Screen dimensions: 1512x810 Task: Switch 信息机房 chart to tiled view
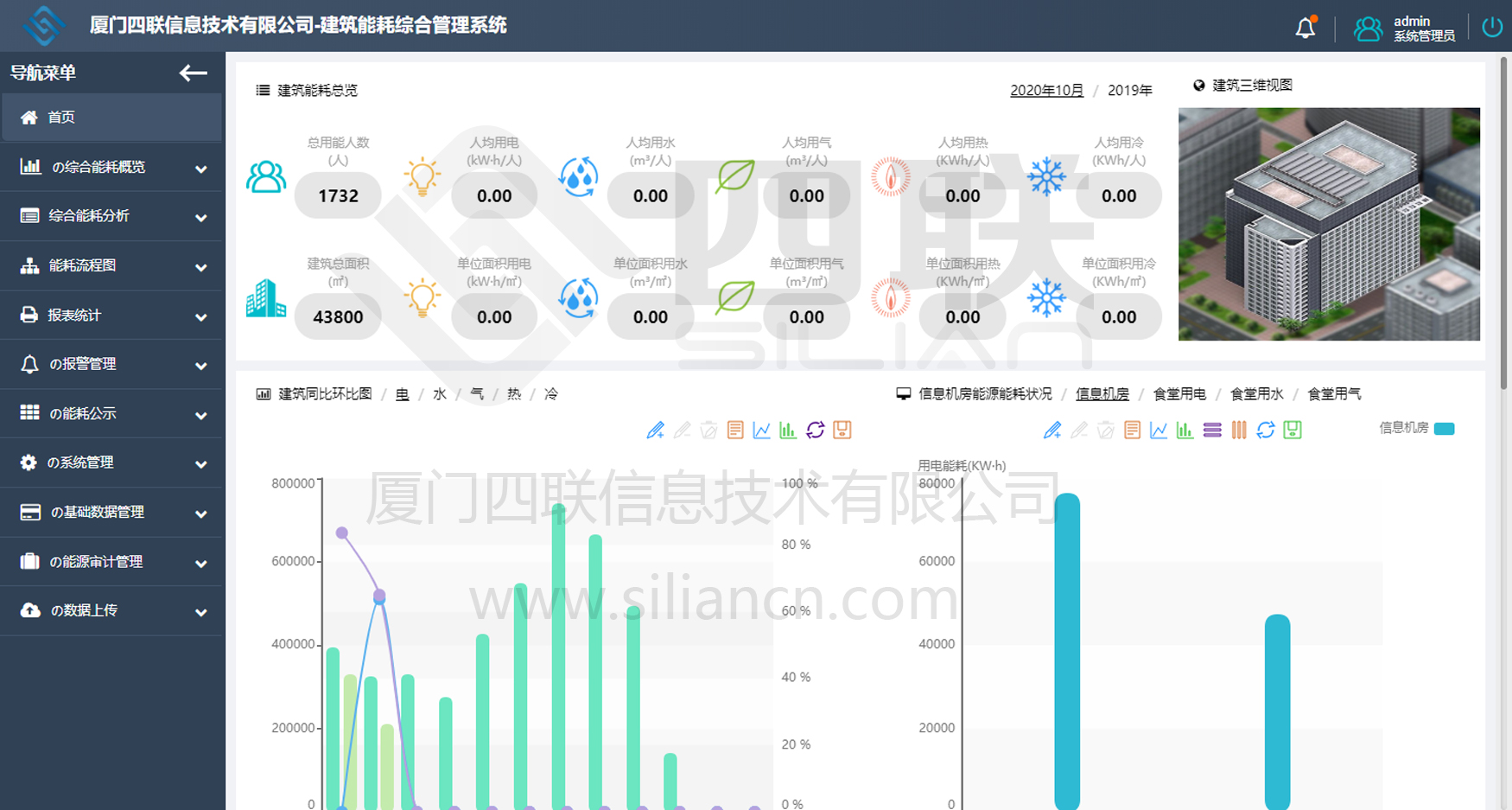click(x=1239, y=430)
